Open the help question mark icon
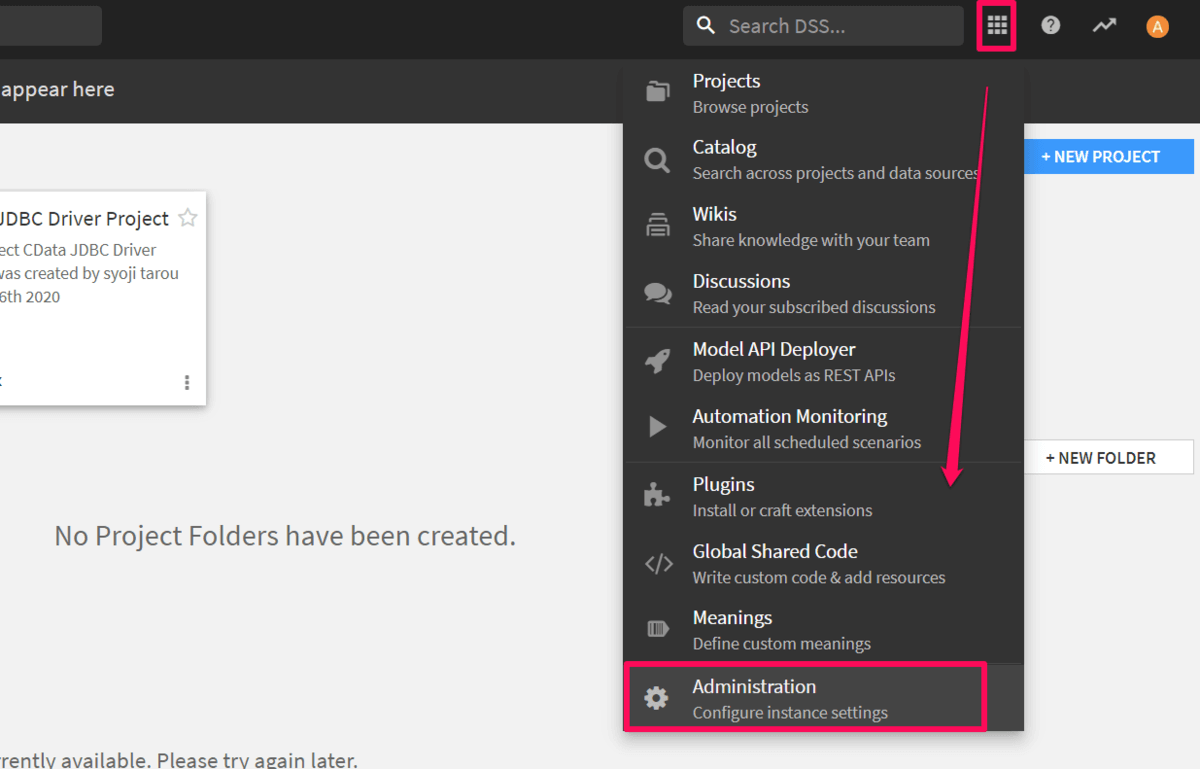The image size is (1200, 769). 1050,26
